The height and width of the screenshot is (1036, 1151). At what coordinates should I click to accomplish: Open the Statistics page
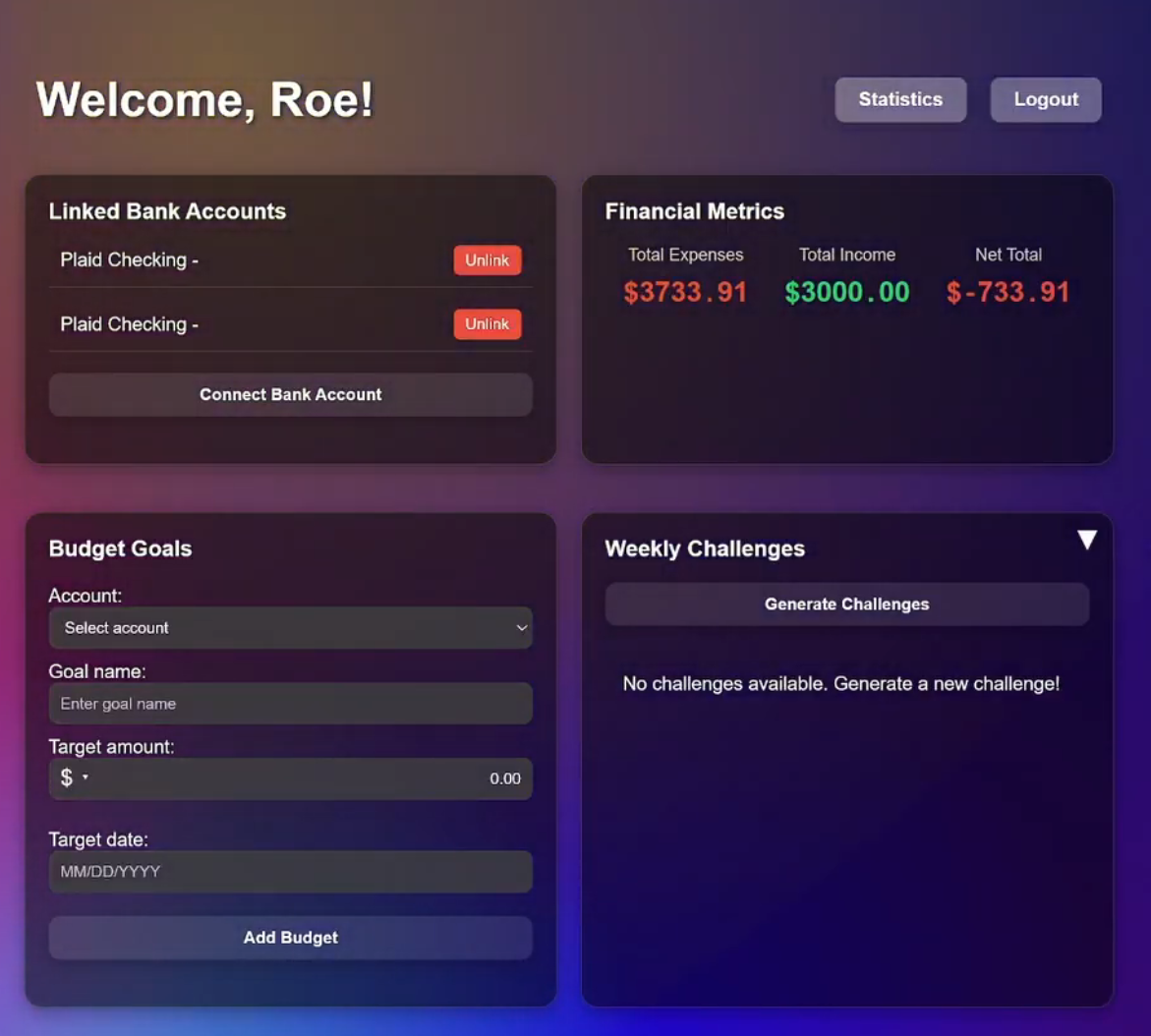[x=900, y=99]
